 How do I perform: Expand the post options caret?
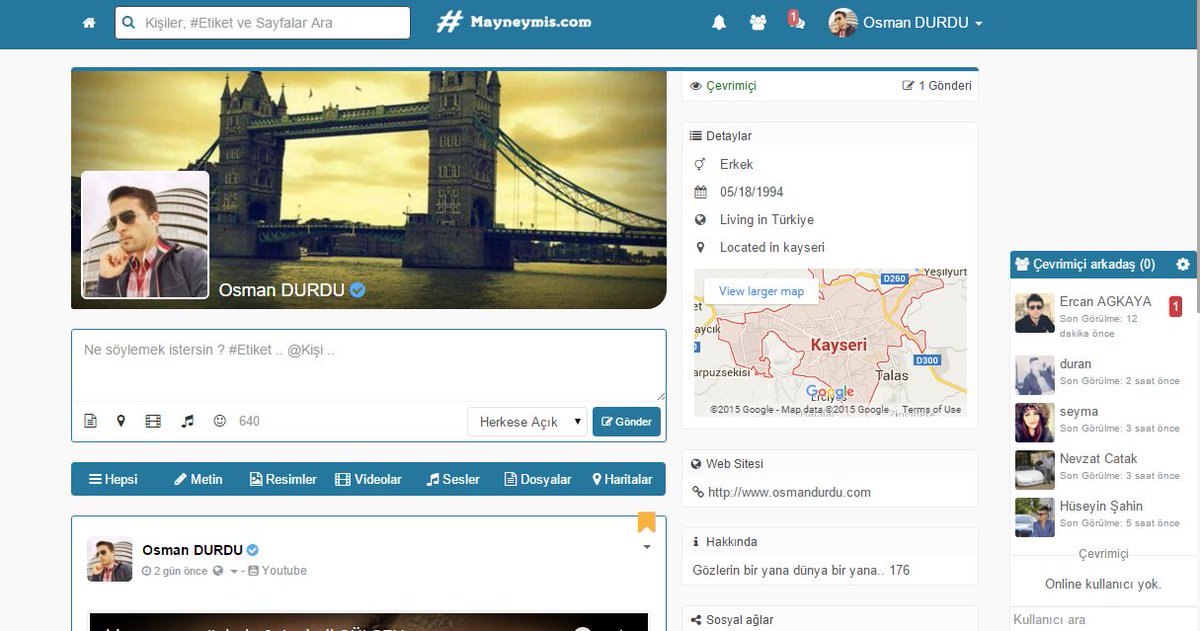point(647,547)
